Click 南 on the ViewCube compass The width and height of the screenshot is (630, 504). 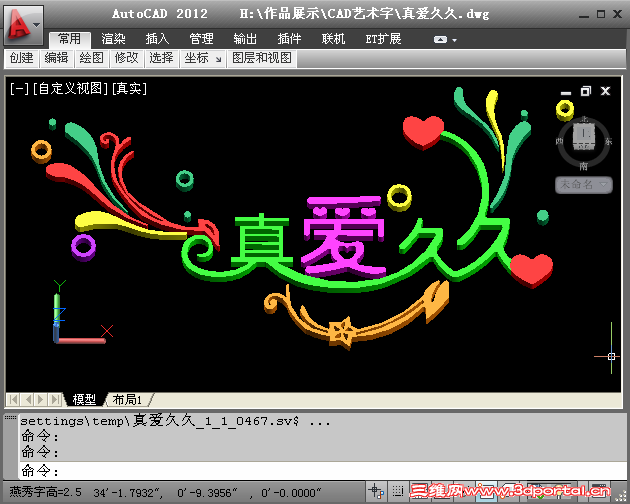(584, 166)
